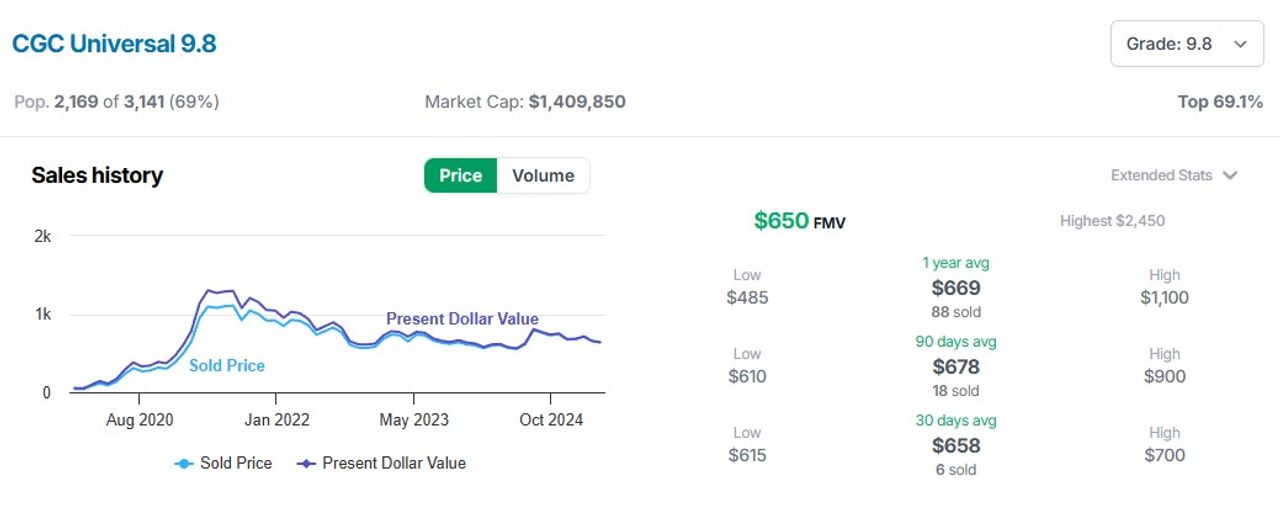The height and width of the screenshot is (510, 1280).
Task: Click the 6 sold count
Action: [956, 470]
